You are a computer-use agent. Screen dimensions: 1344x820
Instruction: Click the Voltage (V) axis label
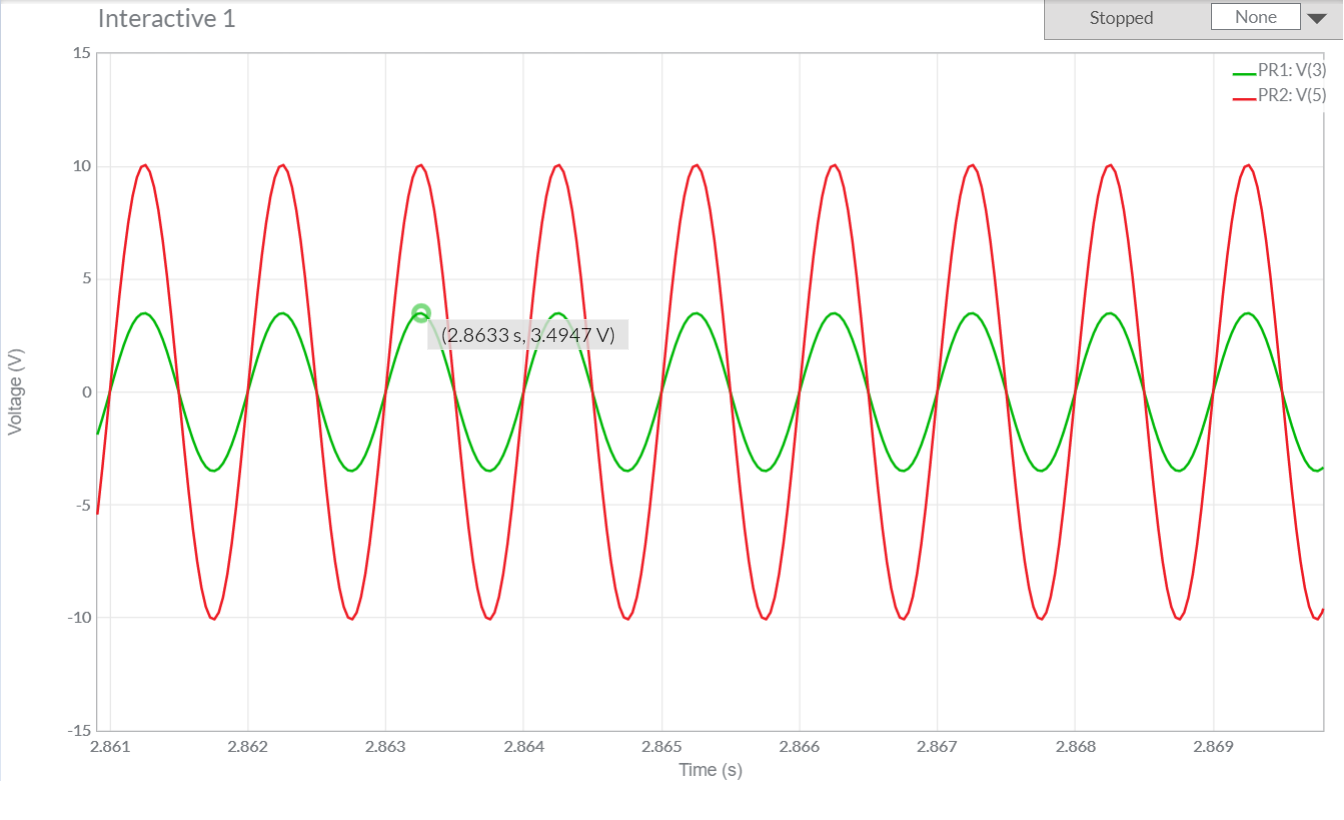pyautogui.click(x=15, y=391)
